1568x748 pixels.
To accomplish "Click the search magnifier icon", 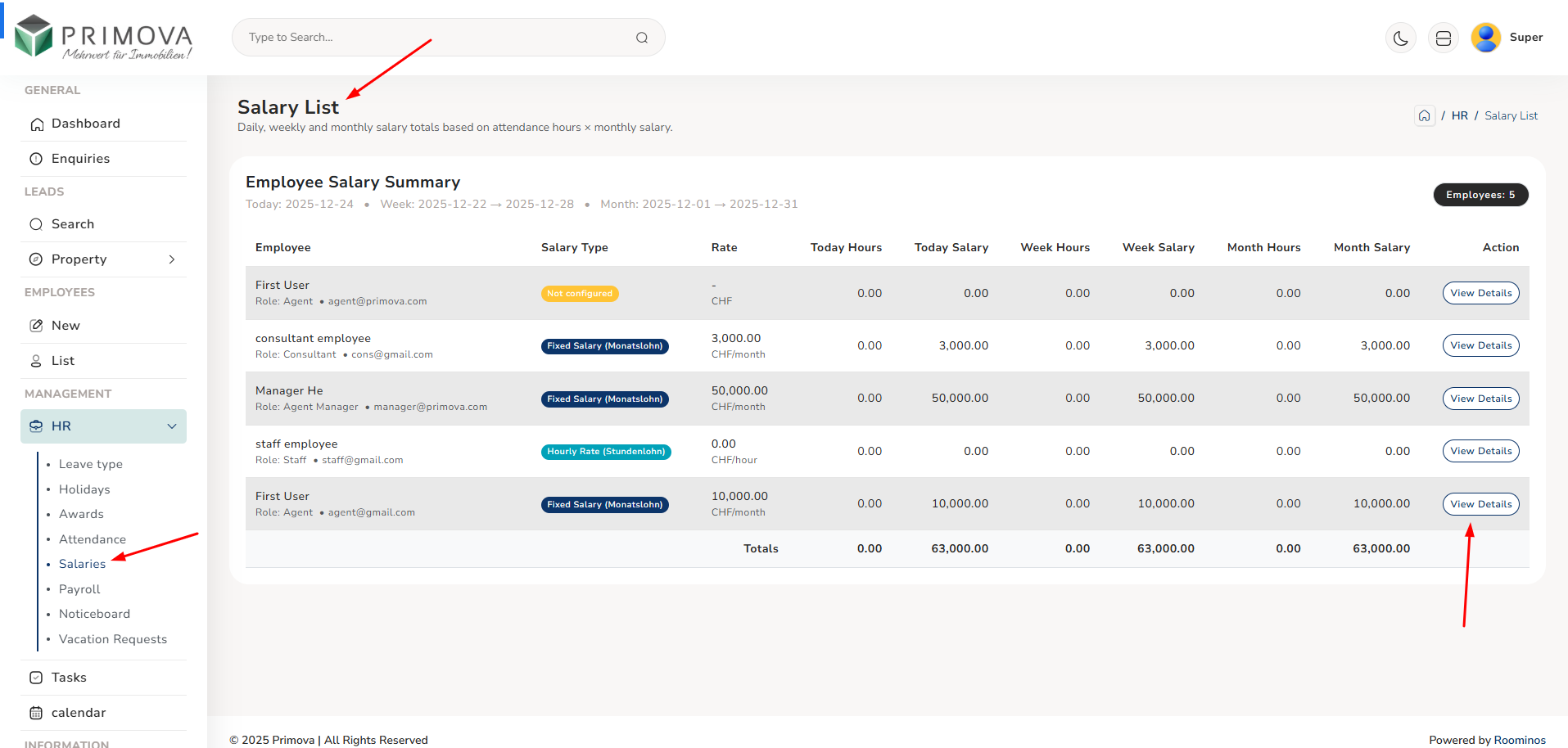I will click(642, 38).
